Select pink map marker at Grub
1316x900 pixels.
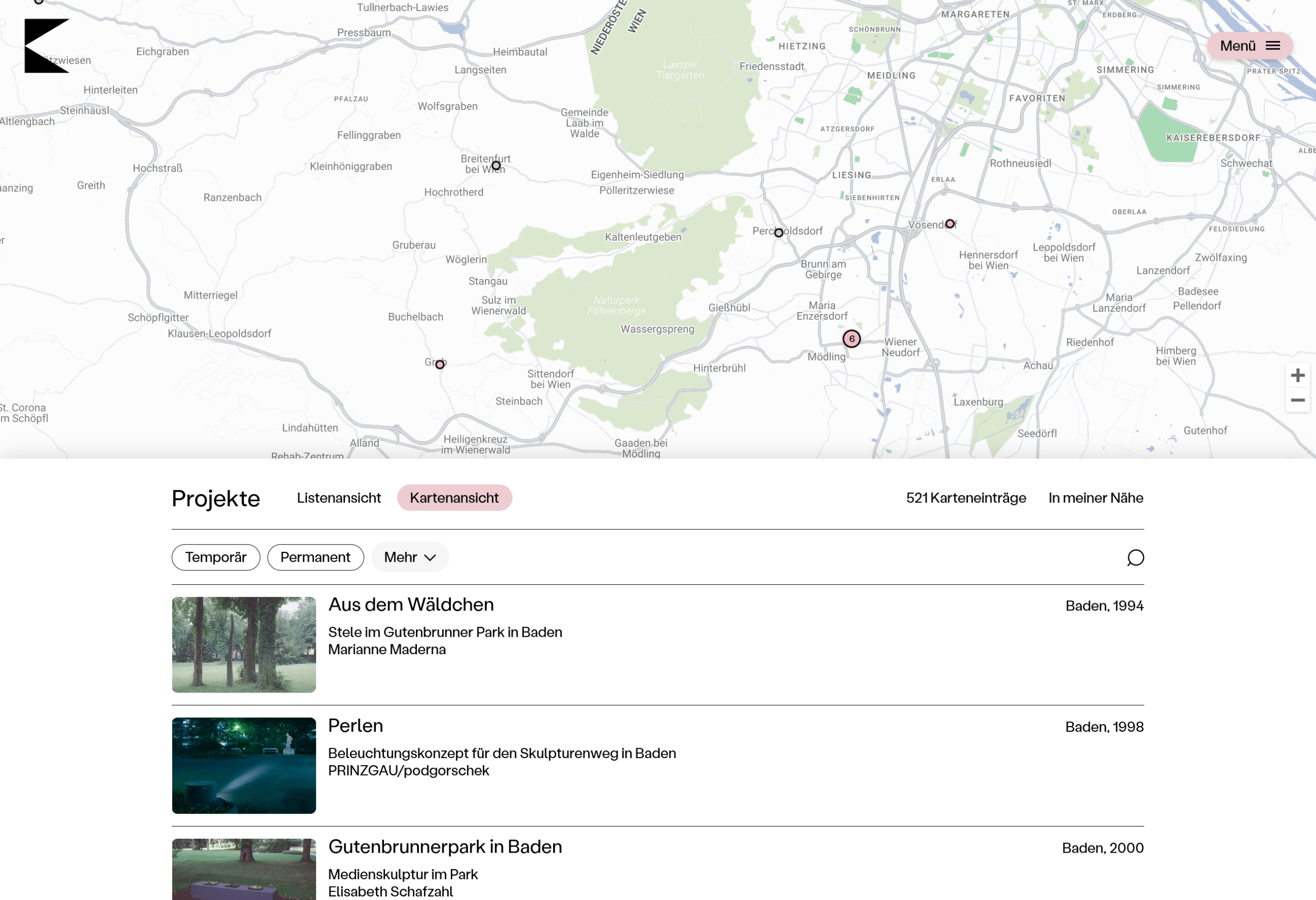pyautogui.click(x=440, y=365)
